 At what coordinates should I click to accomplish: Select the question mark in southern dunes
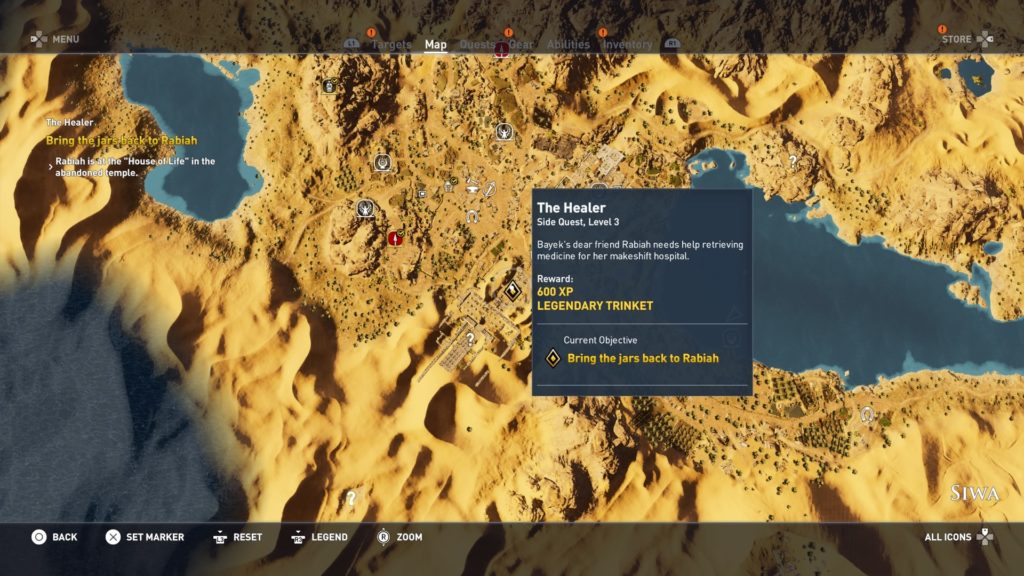(x=351, y=498)
